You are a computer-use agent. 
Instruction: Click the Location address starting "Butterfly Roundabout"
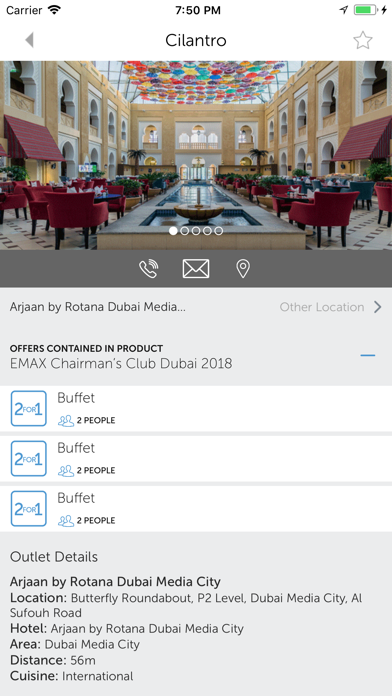(x=186, y=605)
